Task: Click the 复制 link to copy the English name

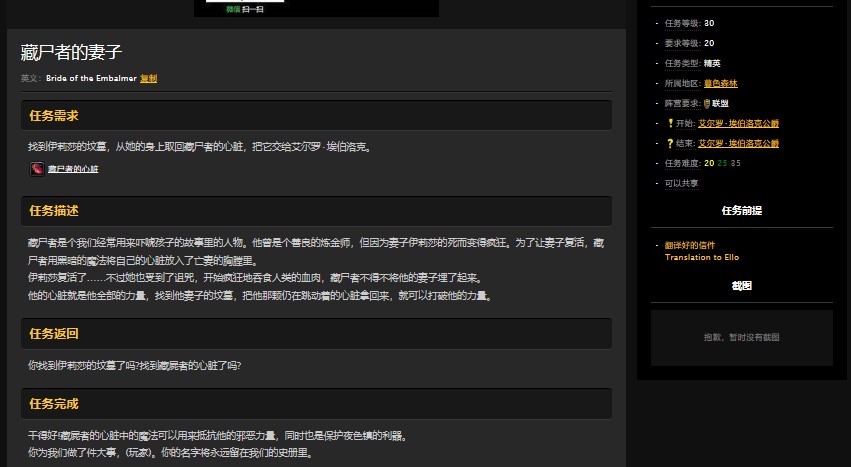Action: click(x=148, y=78)
